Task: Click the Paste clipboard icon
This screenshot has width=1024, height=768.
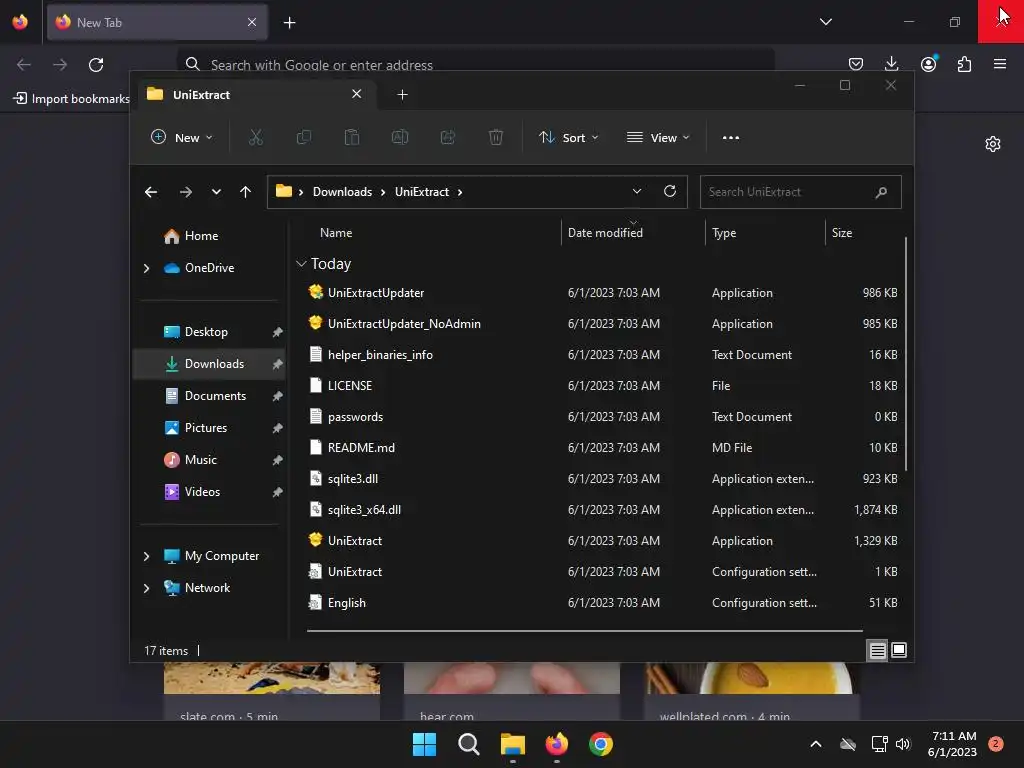Action: click(x=351, y=137)
